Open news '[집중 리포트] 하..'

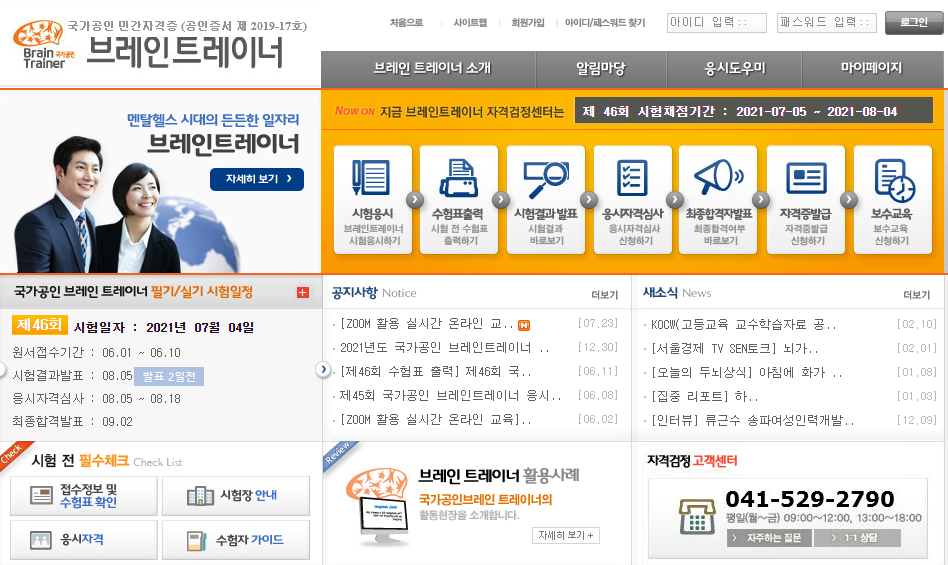pyautogui.click(x=704, y=396)
